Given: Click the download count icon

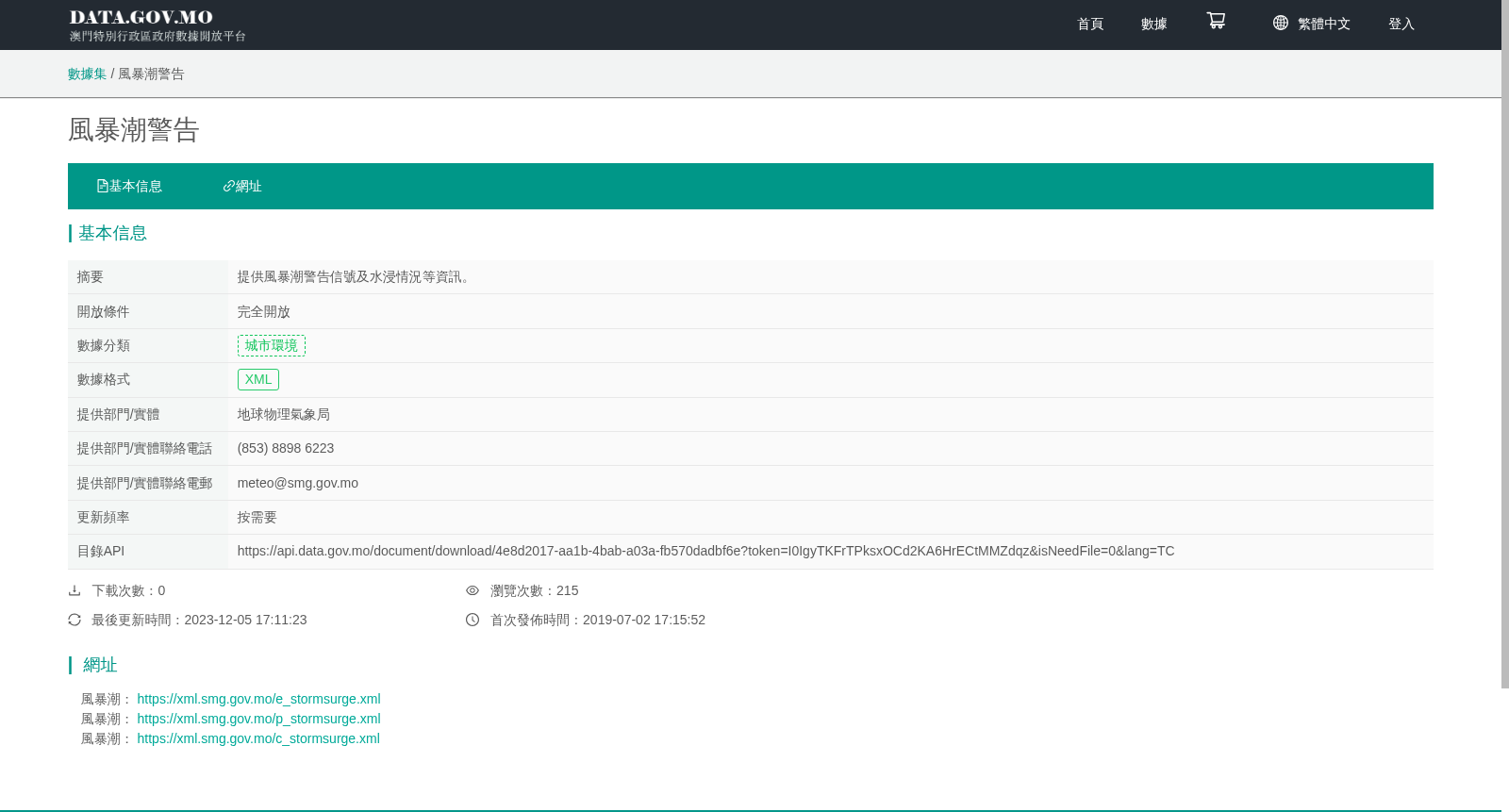Looking at the screenshot, I should pos(75,590).
